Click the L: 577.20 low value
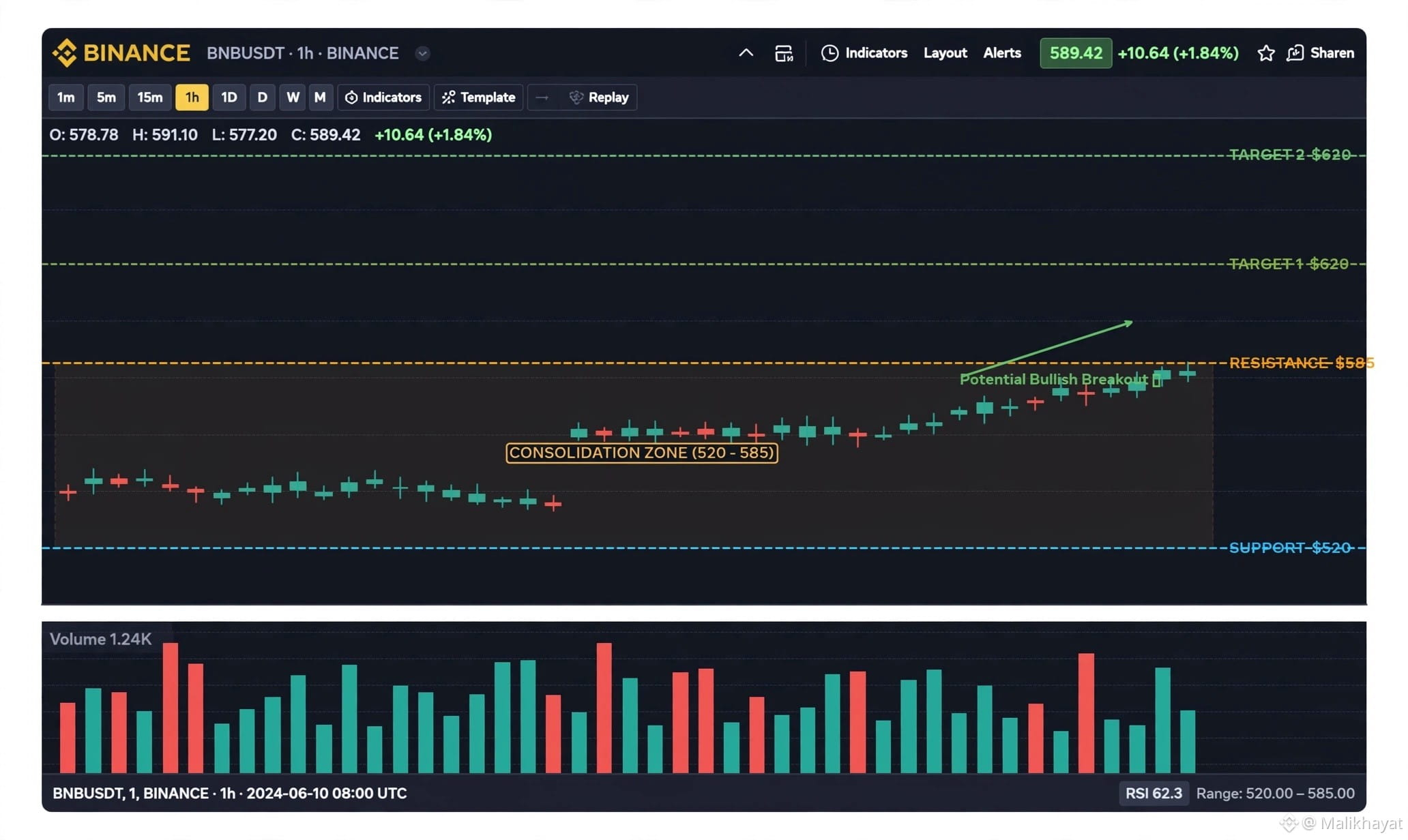 coord(244,135)
